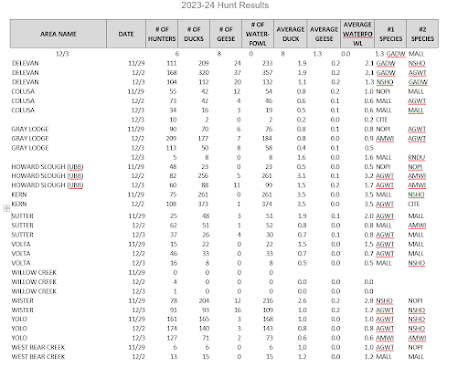
Task: Click NOPI #1 species in COLUSA 11/29 row
Action: click(x=383, y=91)
